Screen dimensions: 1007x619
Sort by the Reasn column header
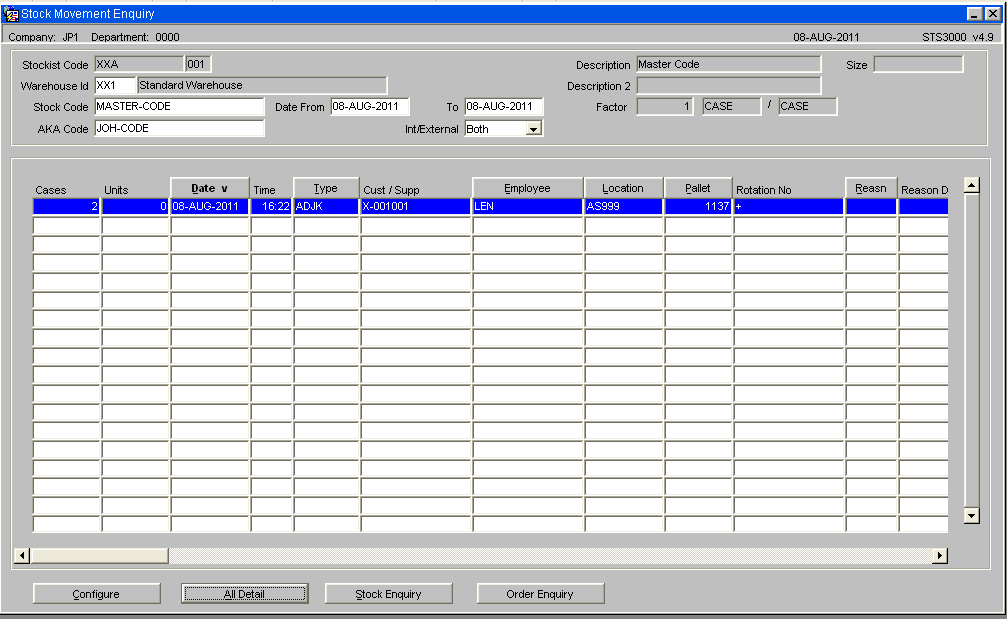pyautogui.click(x=871, y=188)
